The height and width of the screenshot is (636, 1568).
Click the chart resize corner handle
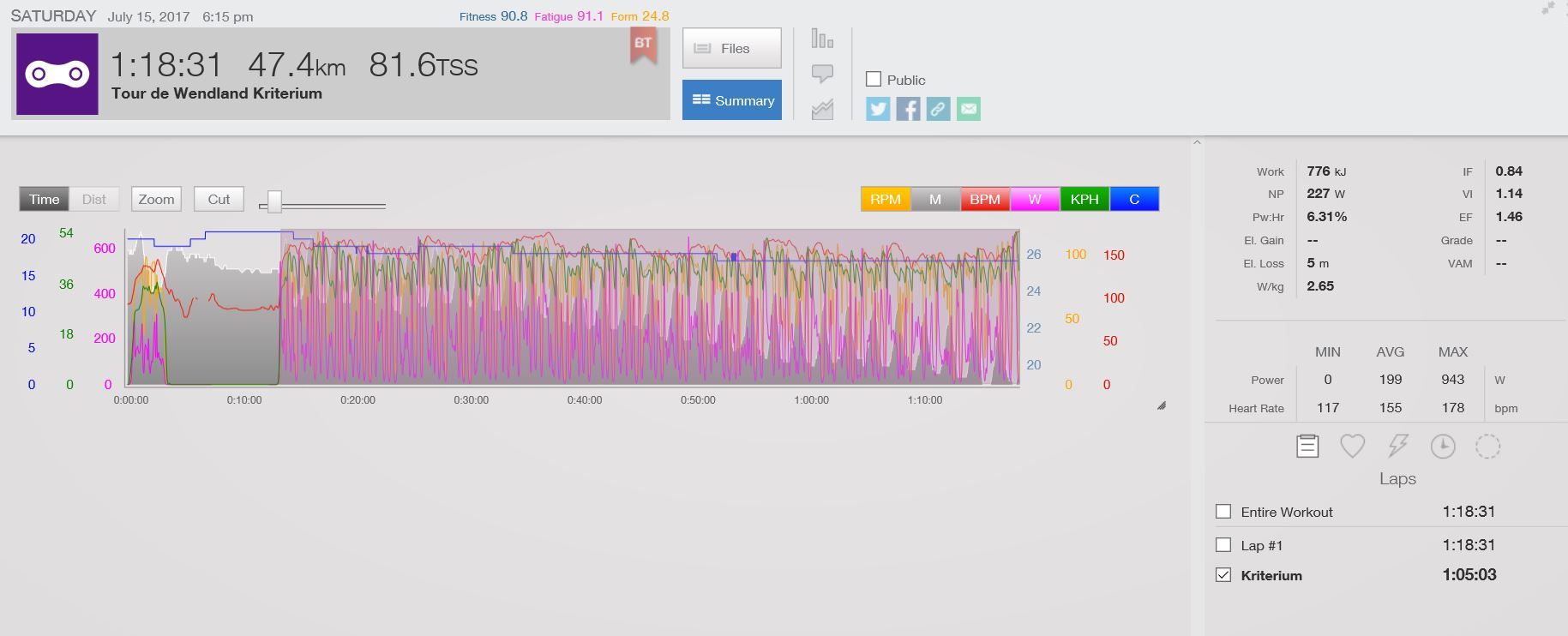coord(1162,406)
